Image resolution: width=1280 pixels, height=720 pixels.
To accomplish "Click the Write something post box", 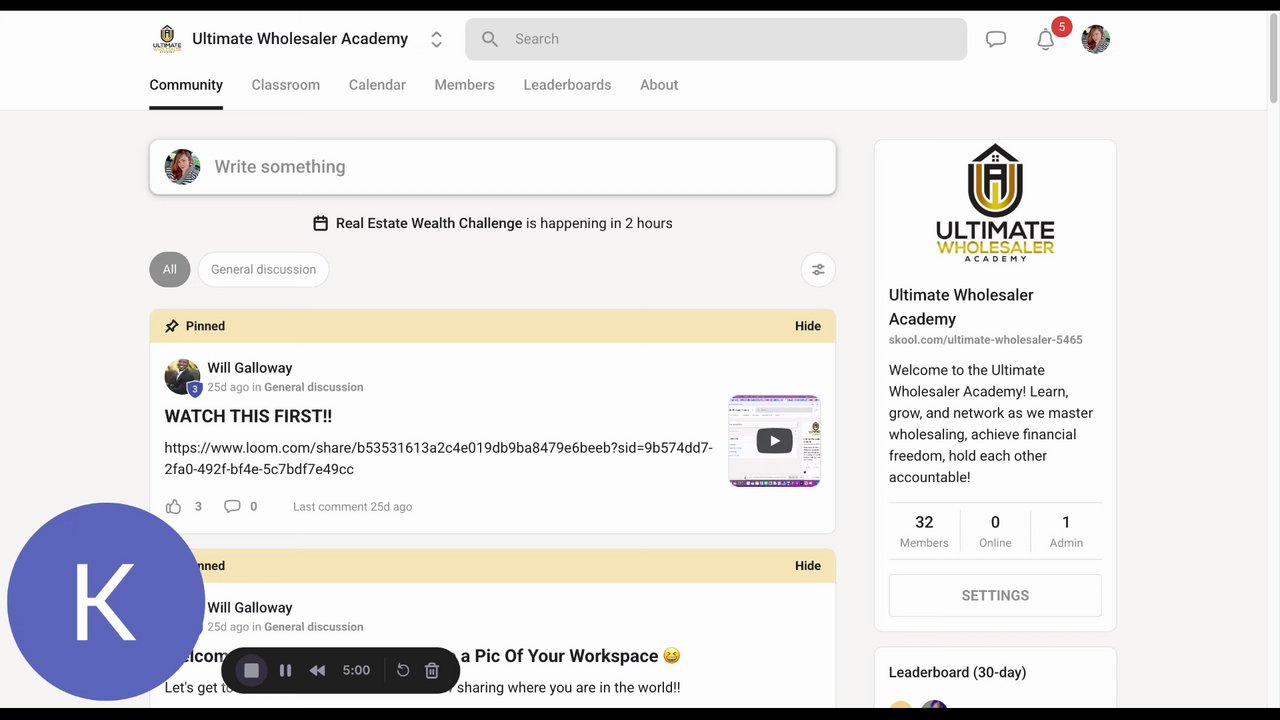I will 492,167.
